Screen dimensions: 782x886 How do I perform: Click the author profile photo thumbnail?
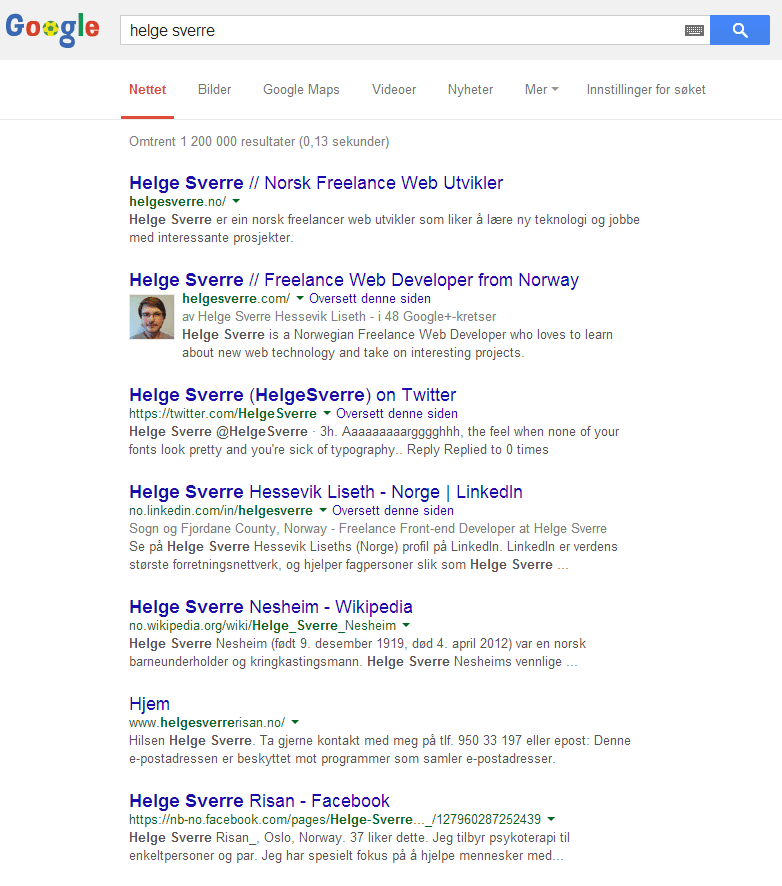coord(151,317)
